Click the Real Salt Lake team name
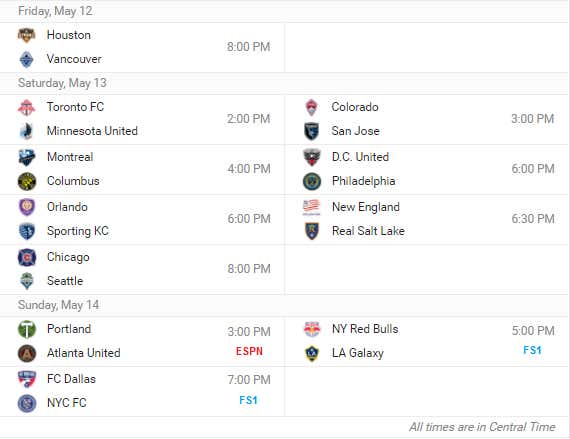This screenshot has height=439, width=570. click(368, 231)
